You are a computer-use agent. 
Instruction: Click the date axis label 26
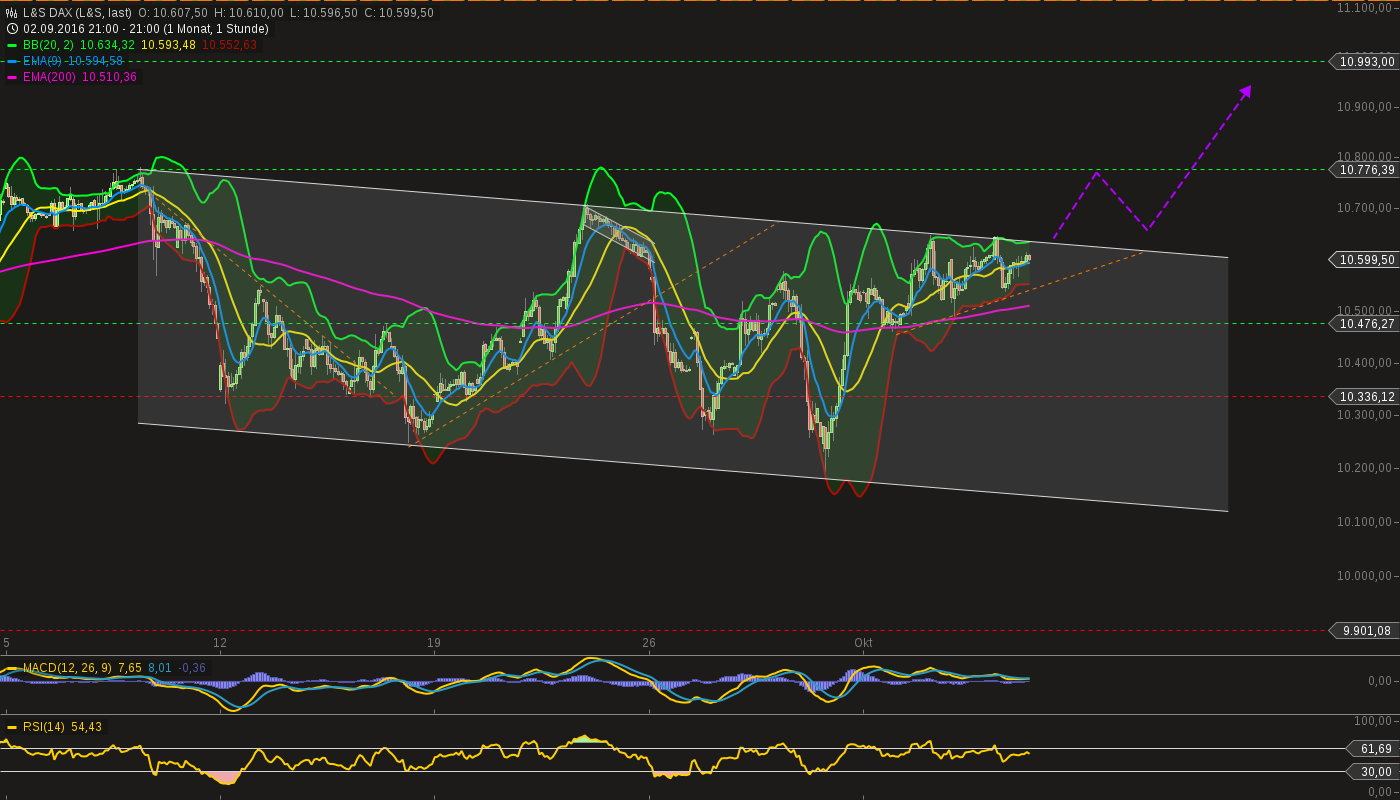[x=649, y=643]
